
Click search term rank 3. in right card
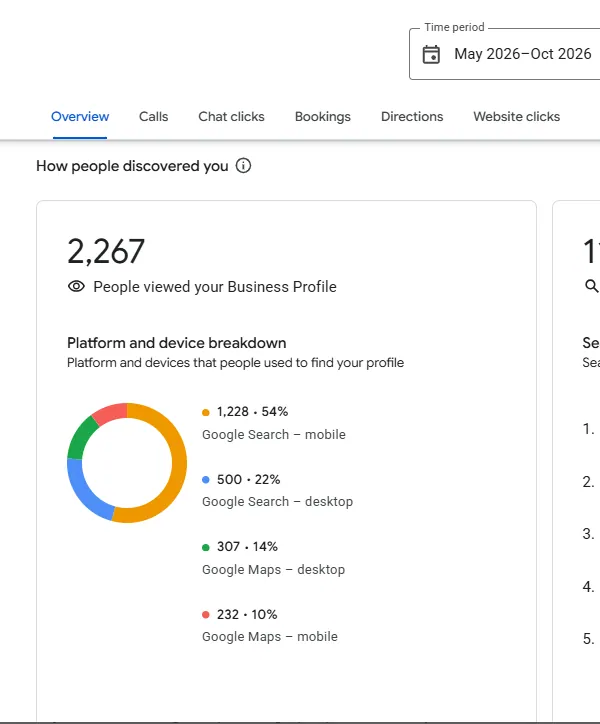[x=588, y=534]
